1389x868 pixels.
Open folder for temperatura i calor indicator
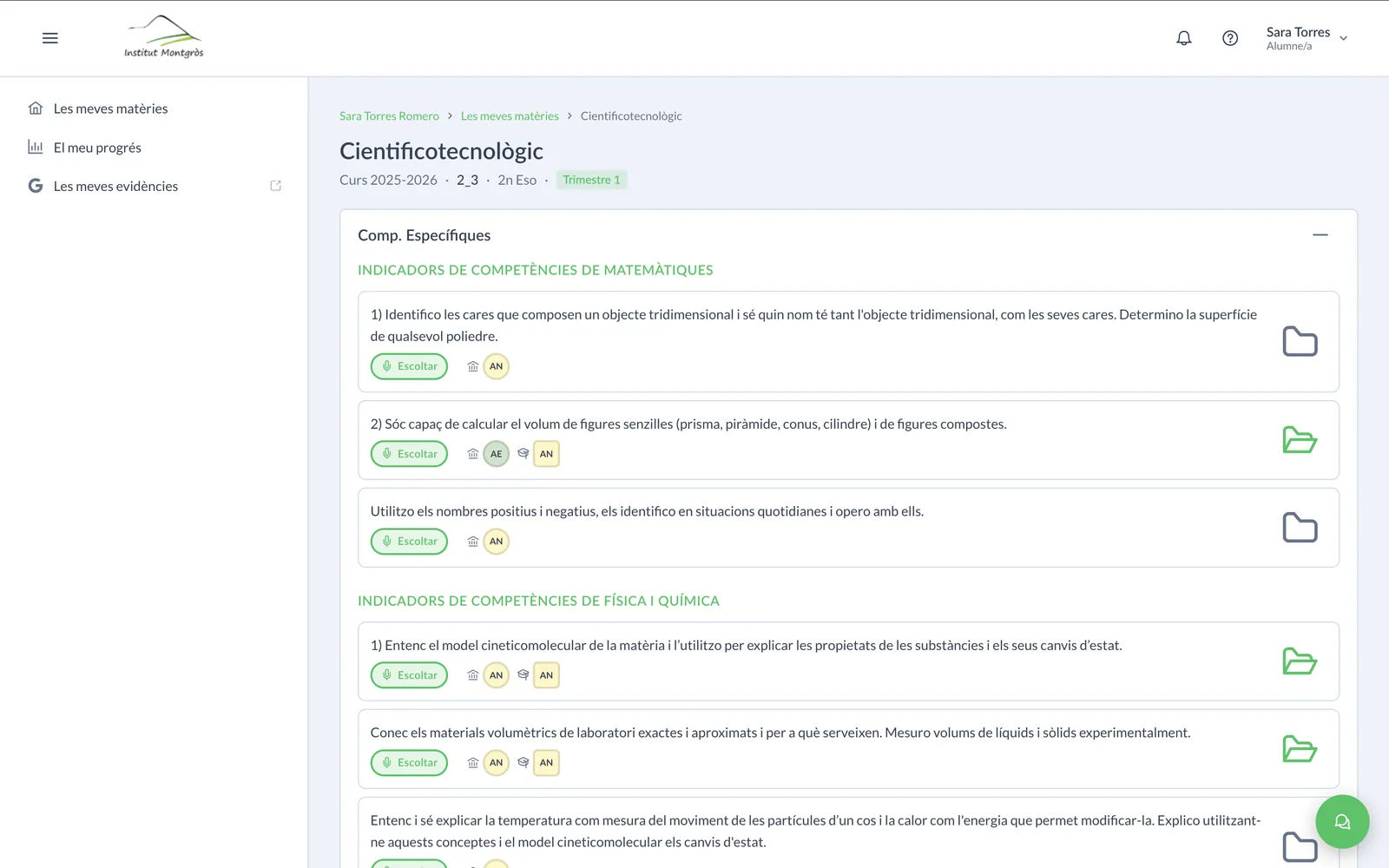[1300, 846]
